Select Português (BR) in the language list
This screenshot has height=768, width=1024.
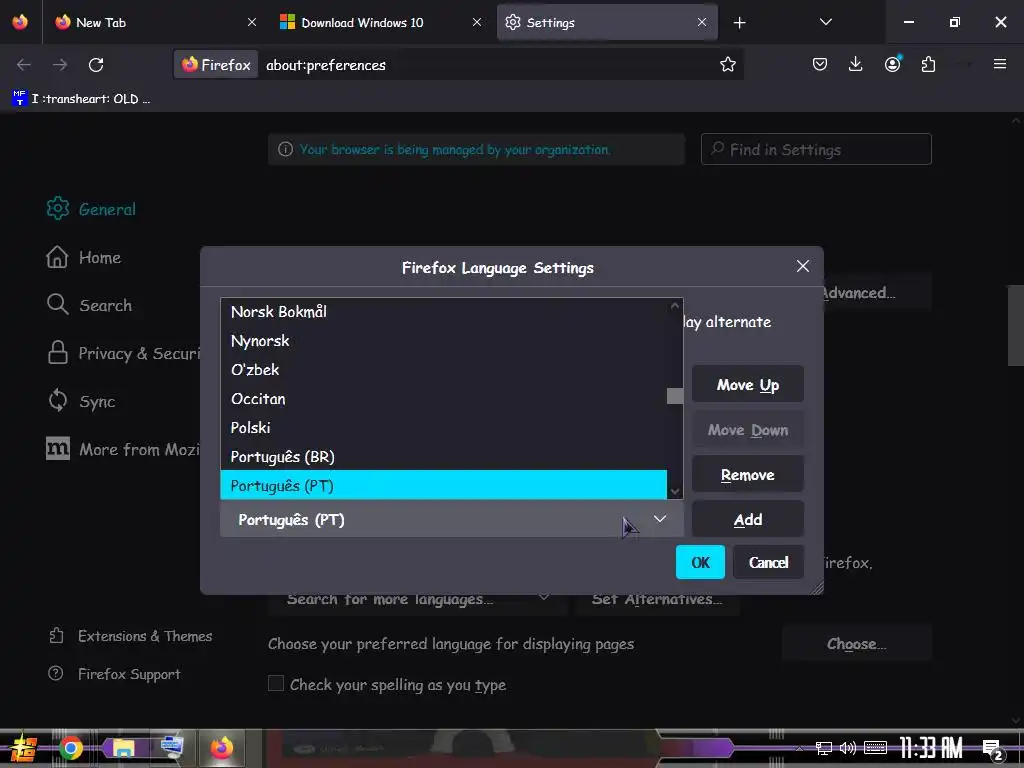443,456
